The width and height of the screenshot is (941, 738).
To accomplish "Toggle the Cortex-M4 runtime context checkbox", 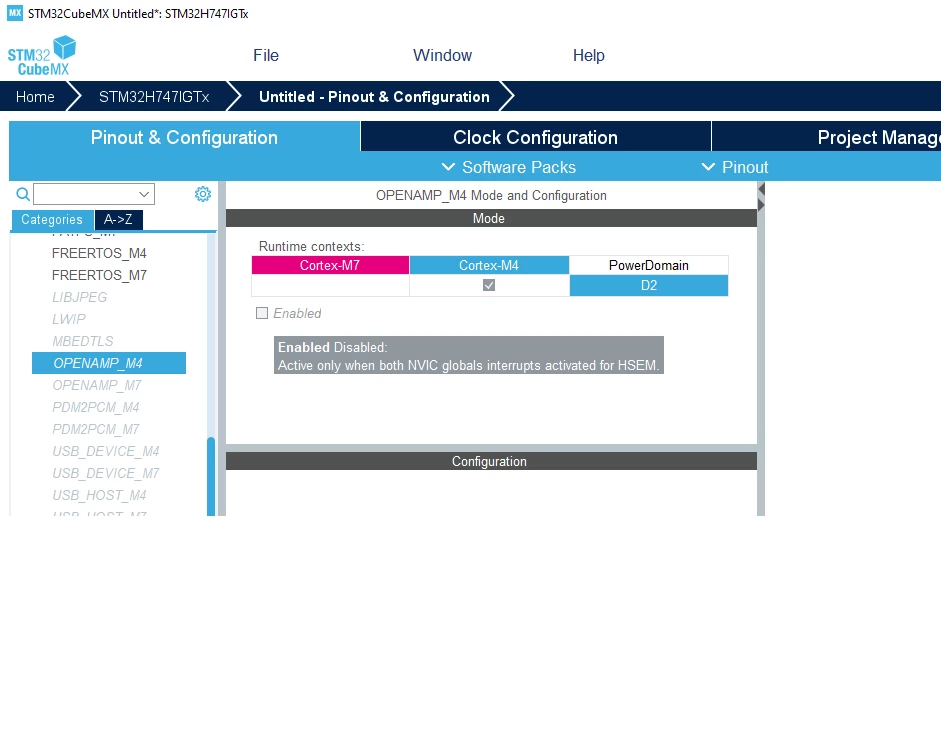I will point(489,286).
